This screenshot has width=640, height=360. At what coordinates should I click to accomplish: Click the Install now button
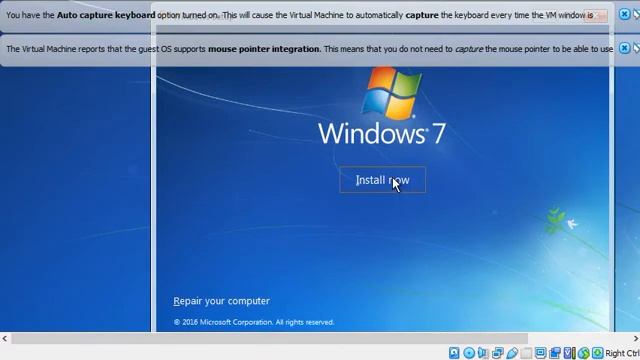[382, 180]
